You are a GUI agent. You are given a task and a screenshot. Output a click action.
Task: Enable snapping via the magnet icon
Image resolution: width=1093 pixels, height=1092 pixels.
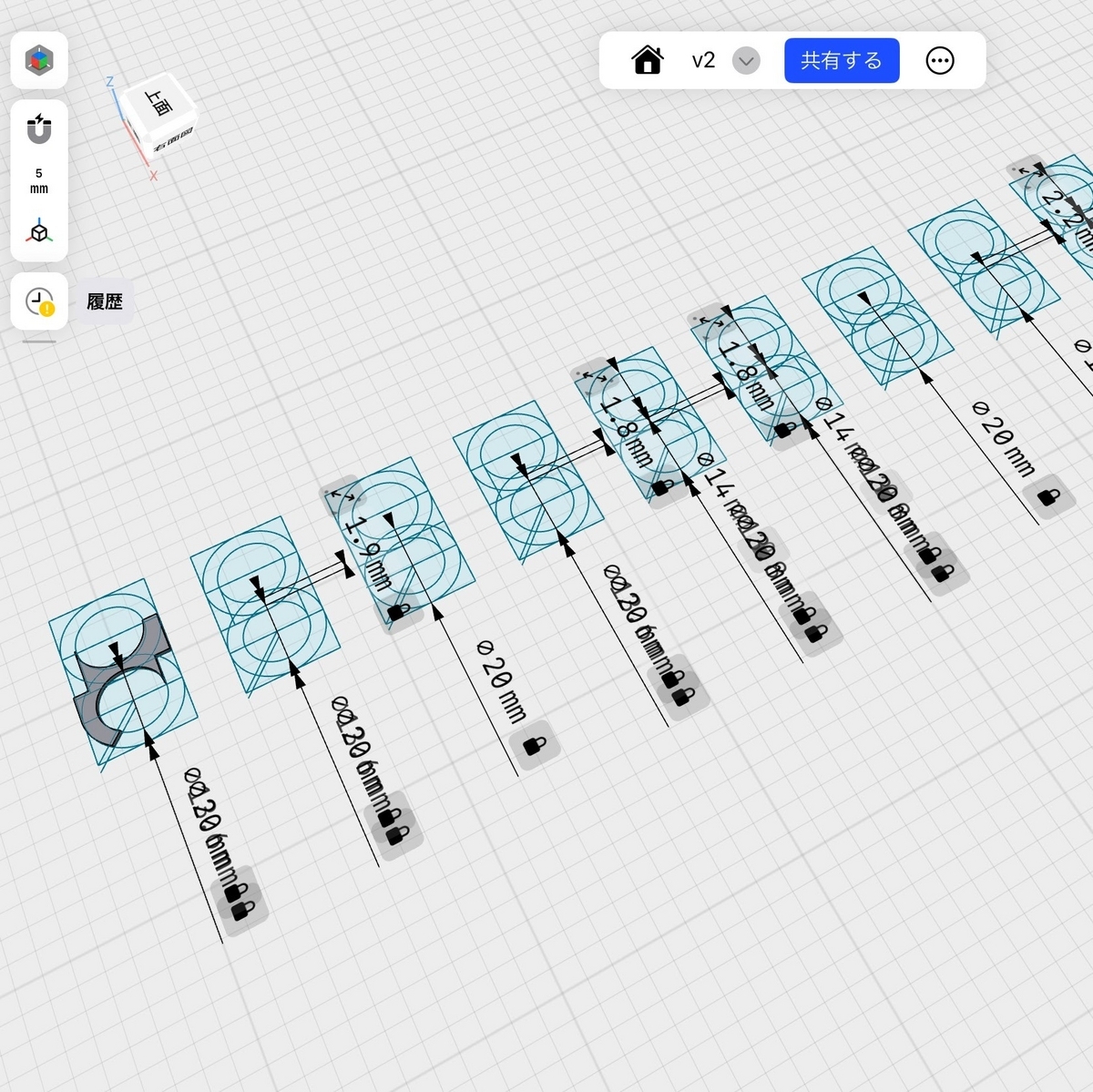pyautogui.click(x=39, y=129)
